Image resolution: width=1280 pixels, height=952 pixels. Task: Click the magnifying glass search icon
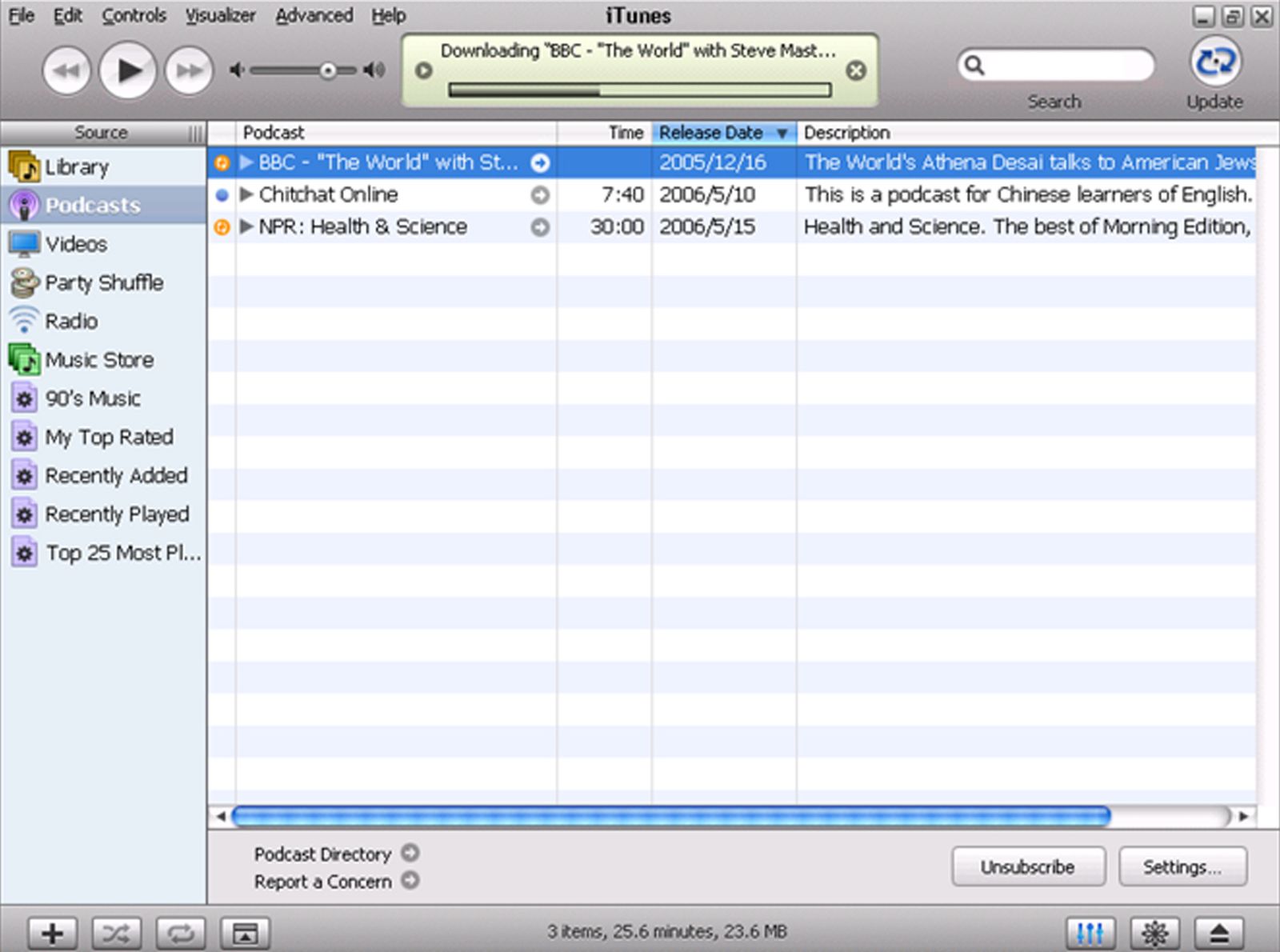(x=974, y=65)
